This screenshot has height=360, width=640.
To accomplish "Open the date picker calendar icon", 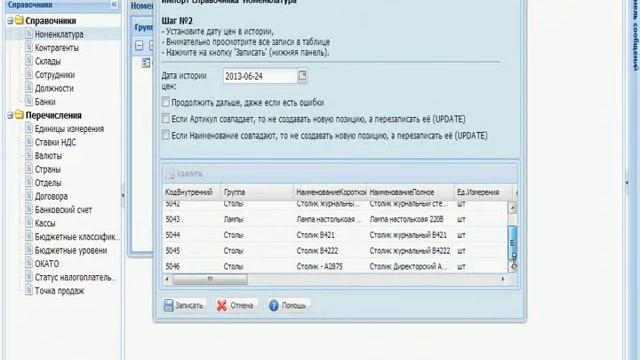I will tap(302, 76).
